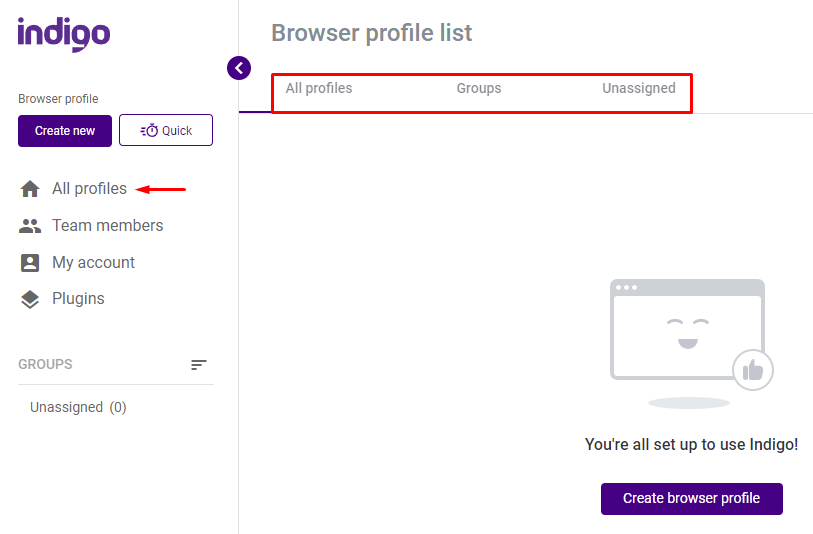Open All profiles in the sidebar
This screenshot has height=534, width=813.
point(89,189)
